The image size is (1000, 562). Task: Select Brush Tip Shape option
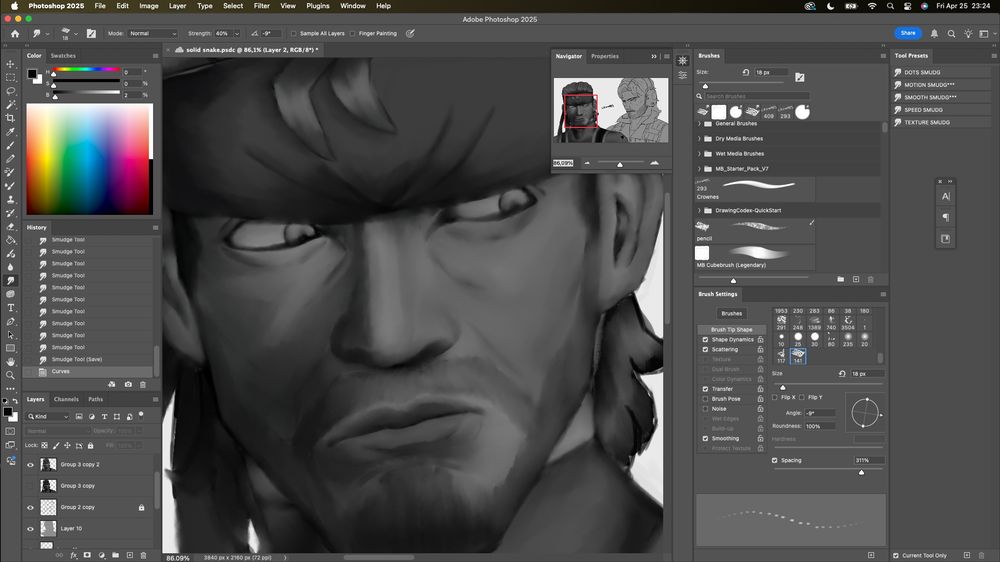pos(732,330)
